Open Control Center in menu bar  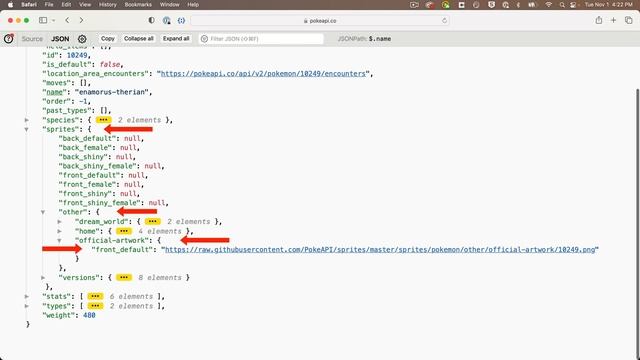tap(573, 4)
